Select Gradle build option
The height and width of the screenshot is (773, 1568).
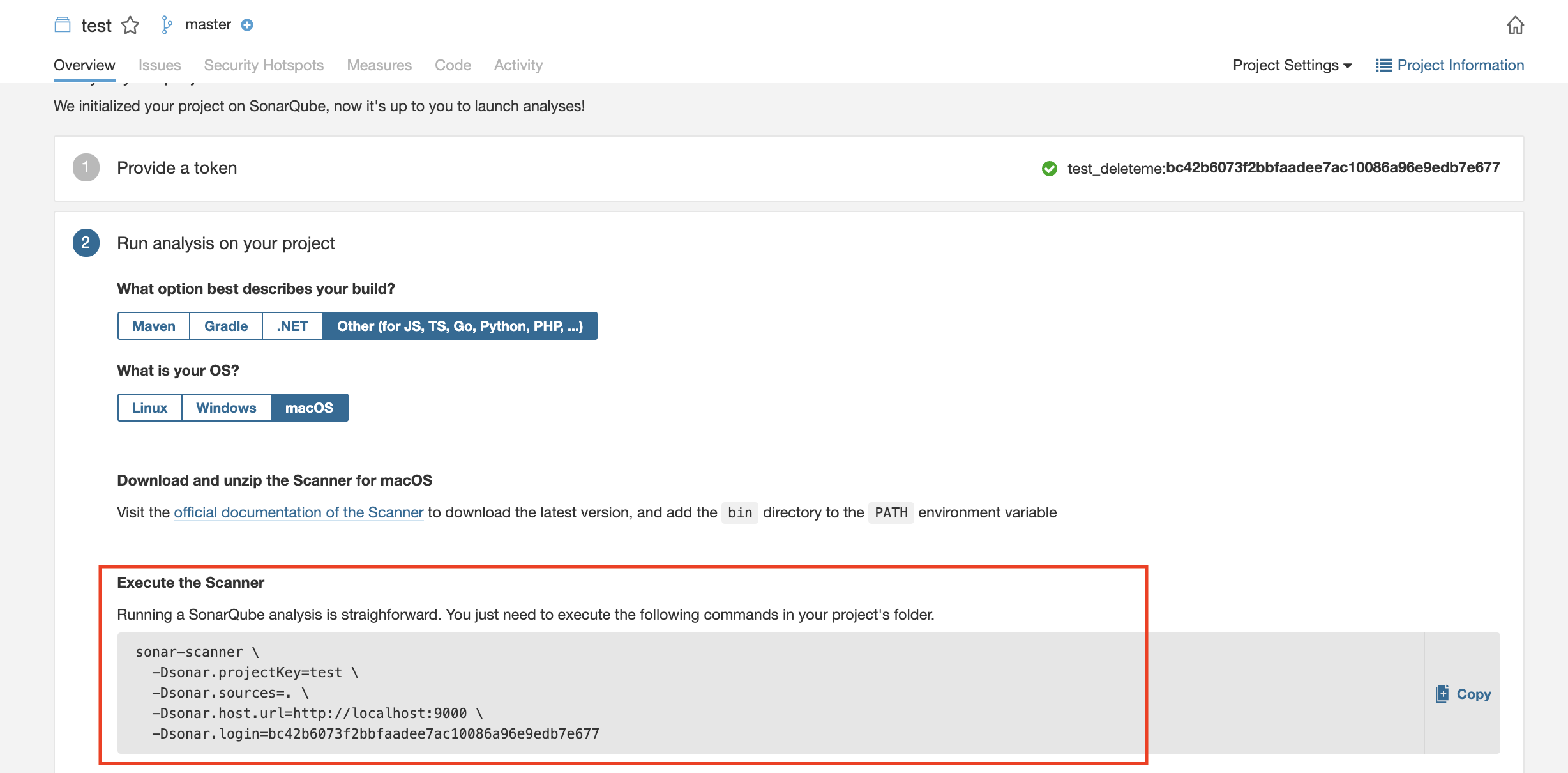pos(226,326)
